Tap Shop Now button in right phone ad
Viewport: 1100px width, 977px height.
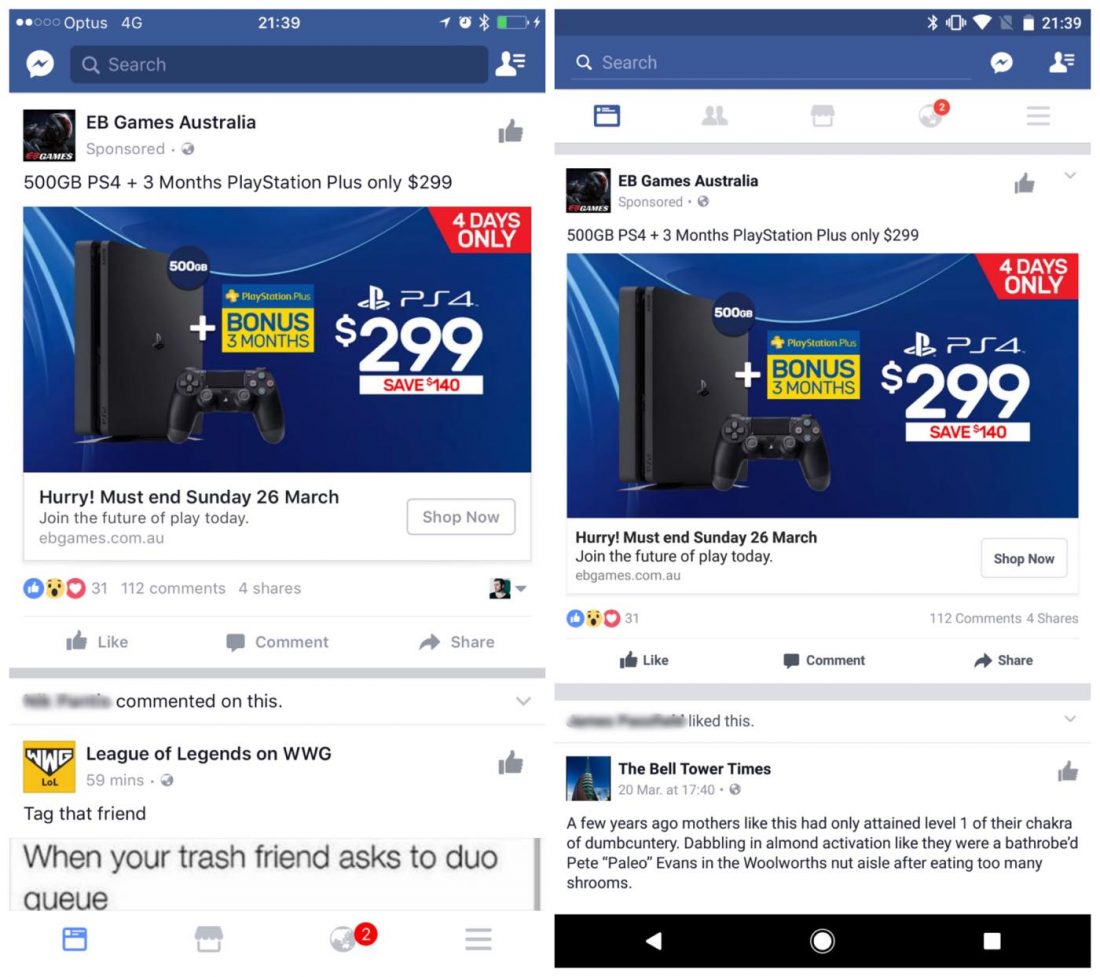[1024, 558]
